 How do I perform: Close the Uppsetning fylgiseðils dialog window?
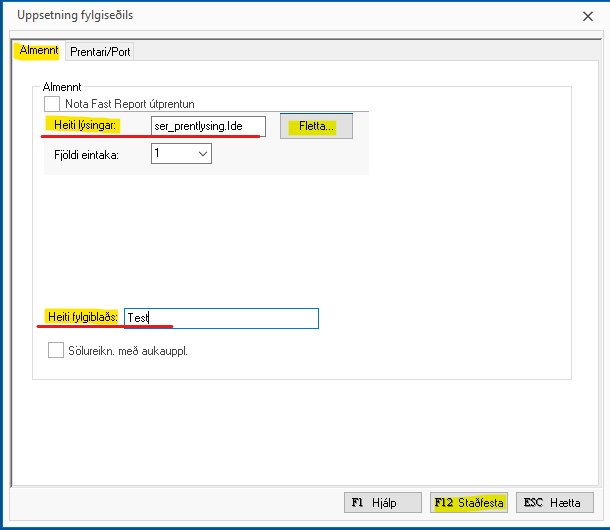coord(587,16)
